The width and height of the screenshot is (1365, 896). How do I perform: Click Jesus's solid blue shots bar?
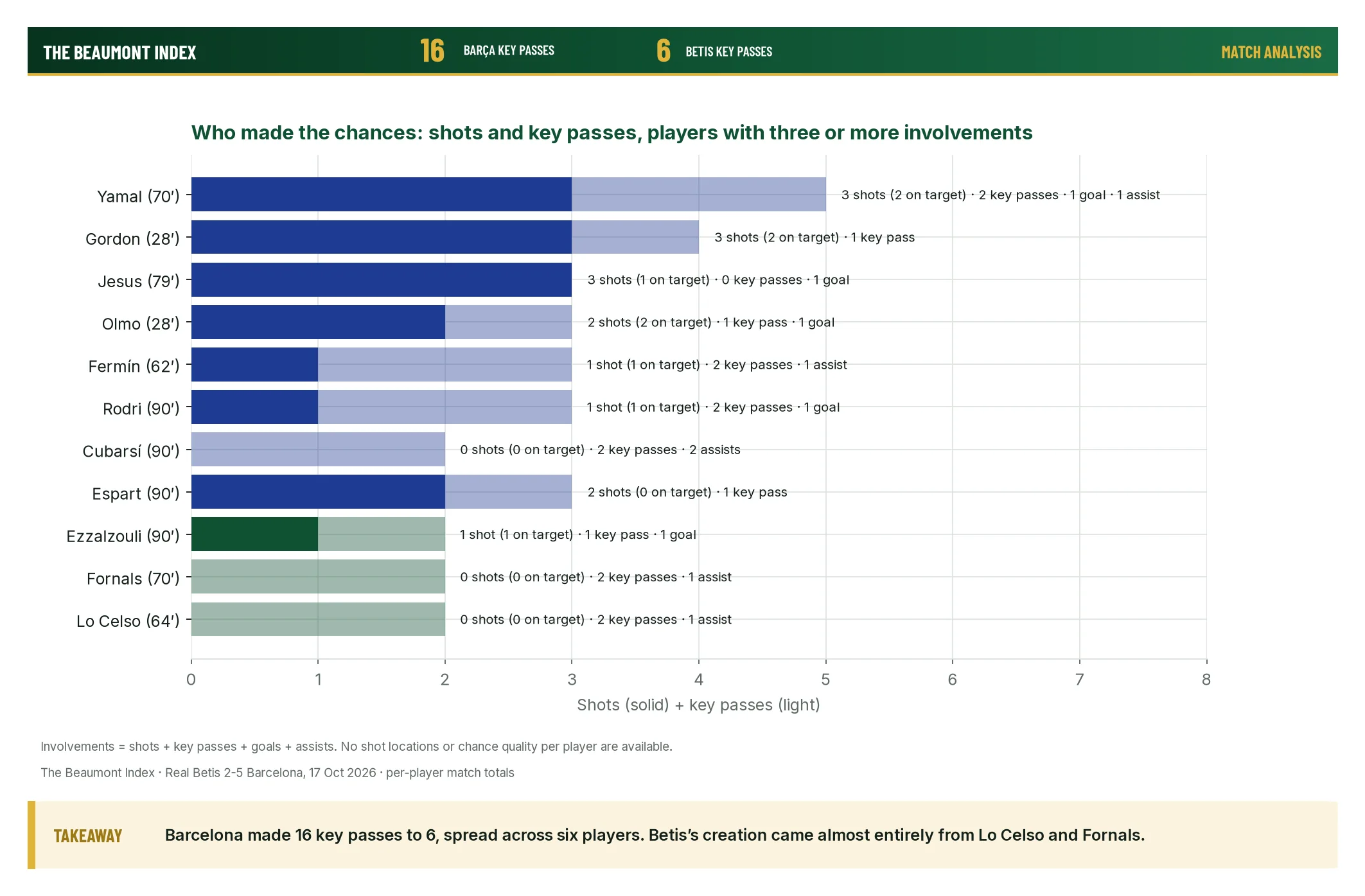382,279
